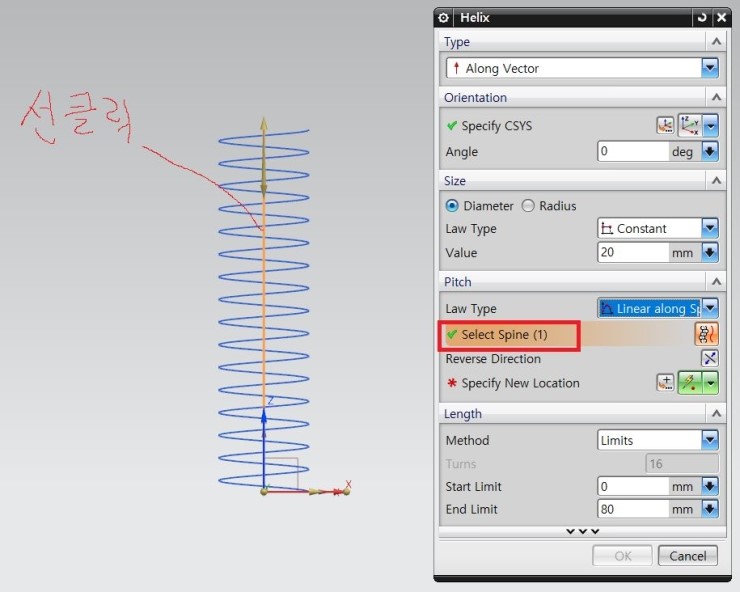Open the Point Dialog icon for Specify New Location
Viewport: 740px width, 592px height.
[665, 383]
